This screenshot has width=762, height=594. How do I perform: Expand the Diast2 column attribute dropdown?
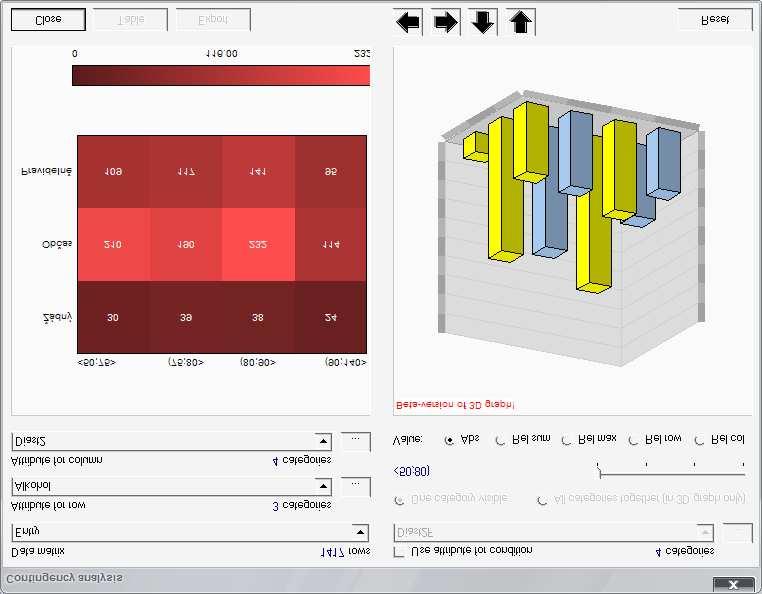pos(323,441)
